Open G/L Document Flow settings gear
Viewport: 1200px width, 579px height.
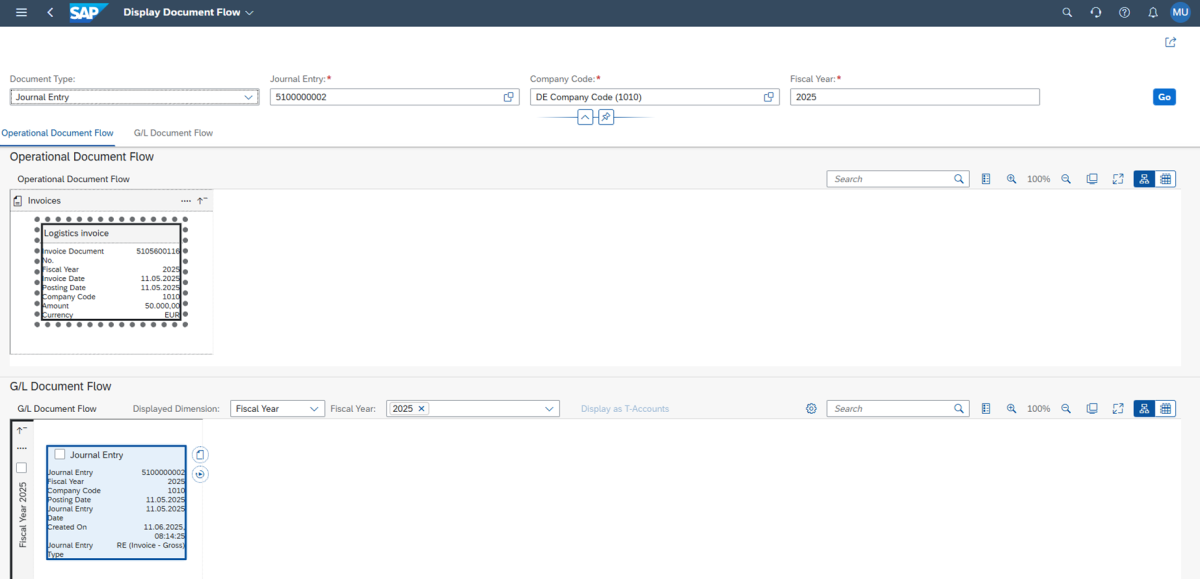pos(811,409)
